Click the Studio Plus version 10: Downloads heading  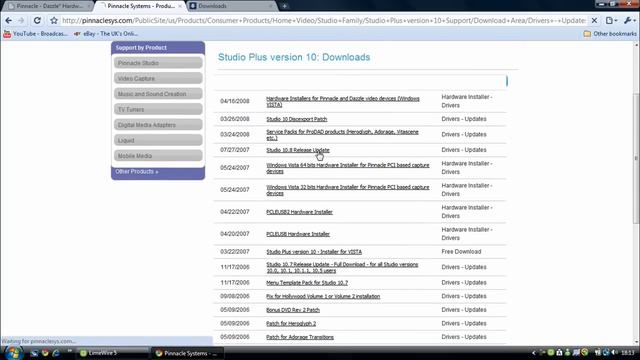coord(294,57)
